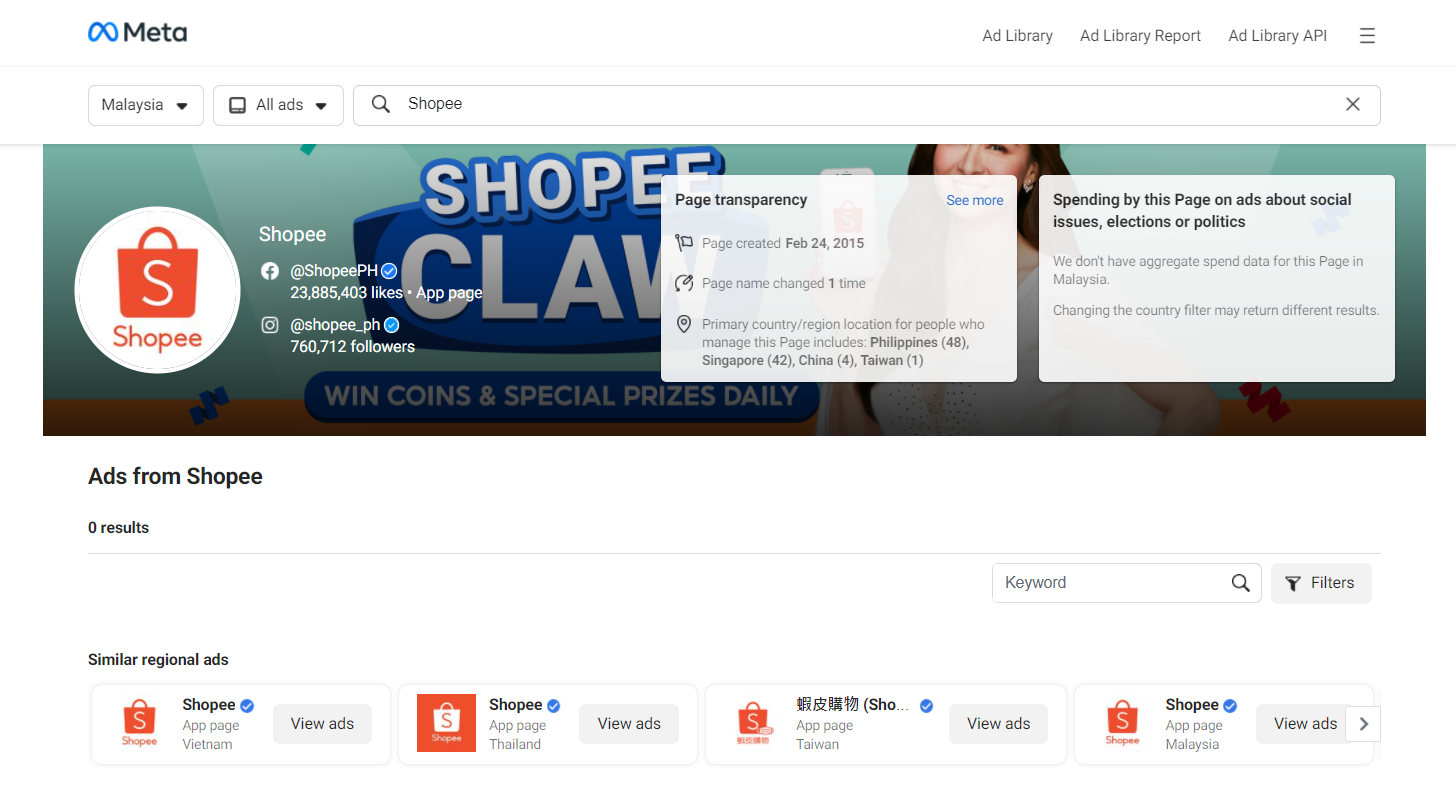The image size is (1456, 789).
Task: Click the 23,885,403 likes text
Action: pos(346,293)
